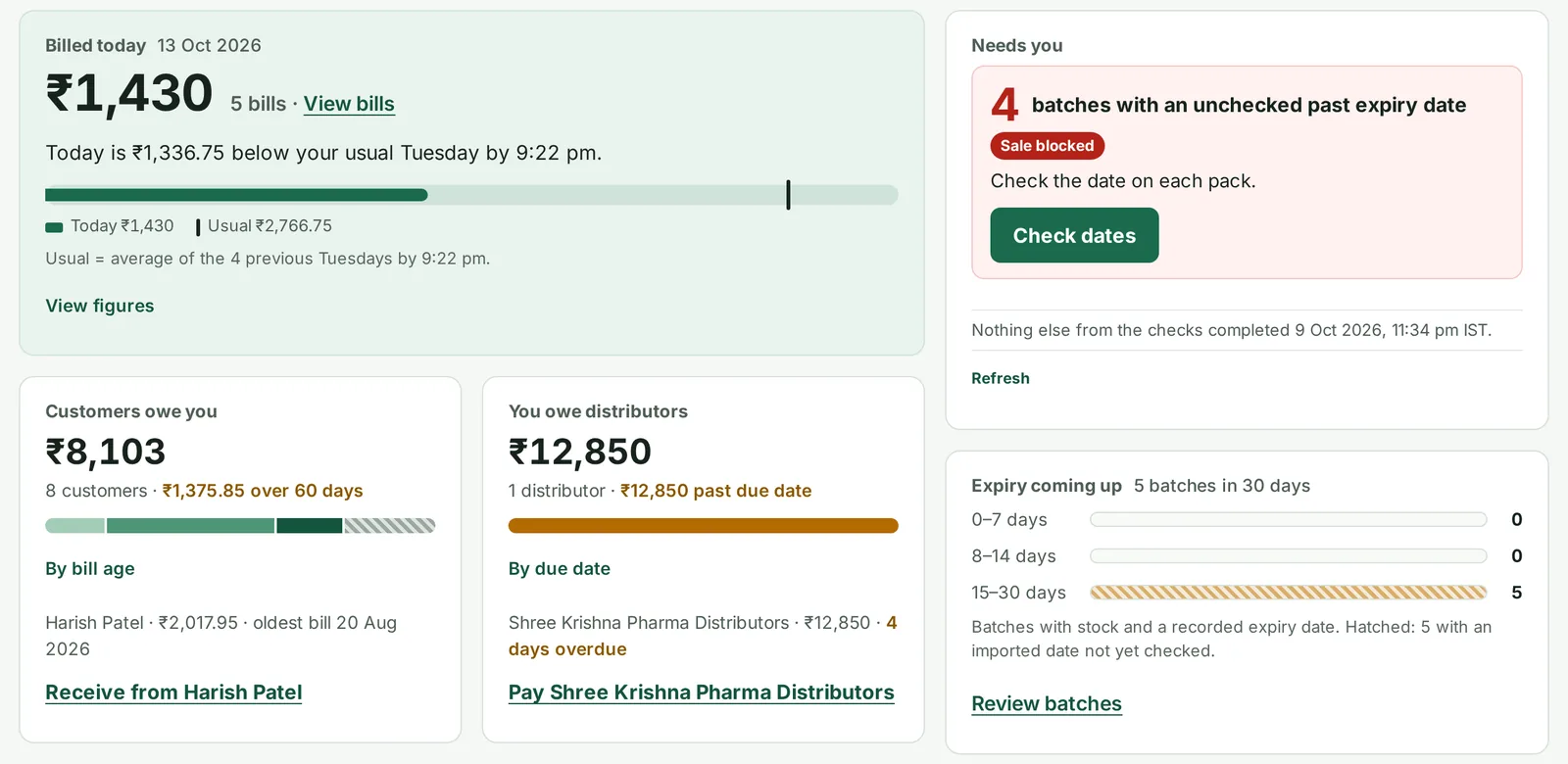Open the By due date breakdown
The width and height of the screenshot is (1568, 764).
click(560, 569)
